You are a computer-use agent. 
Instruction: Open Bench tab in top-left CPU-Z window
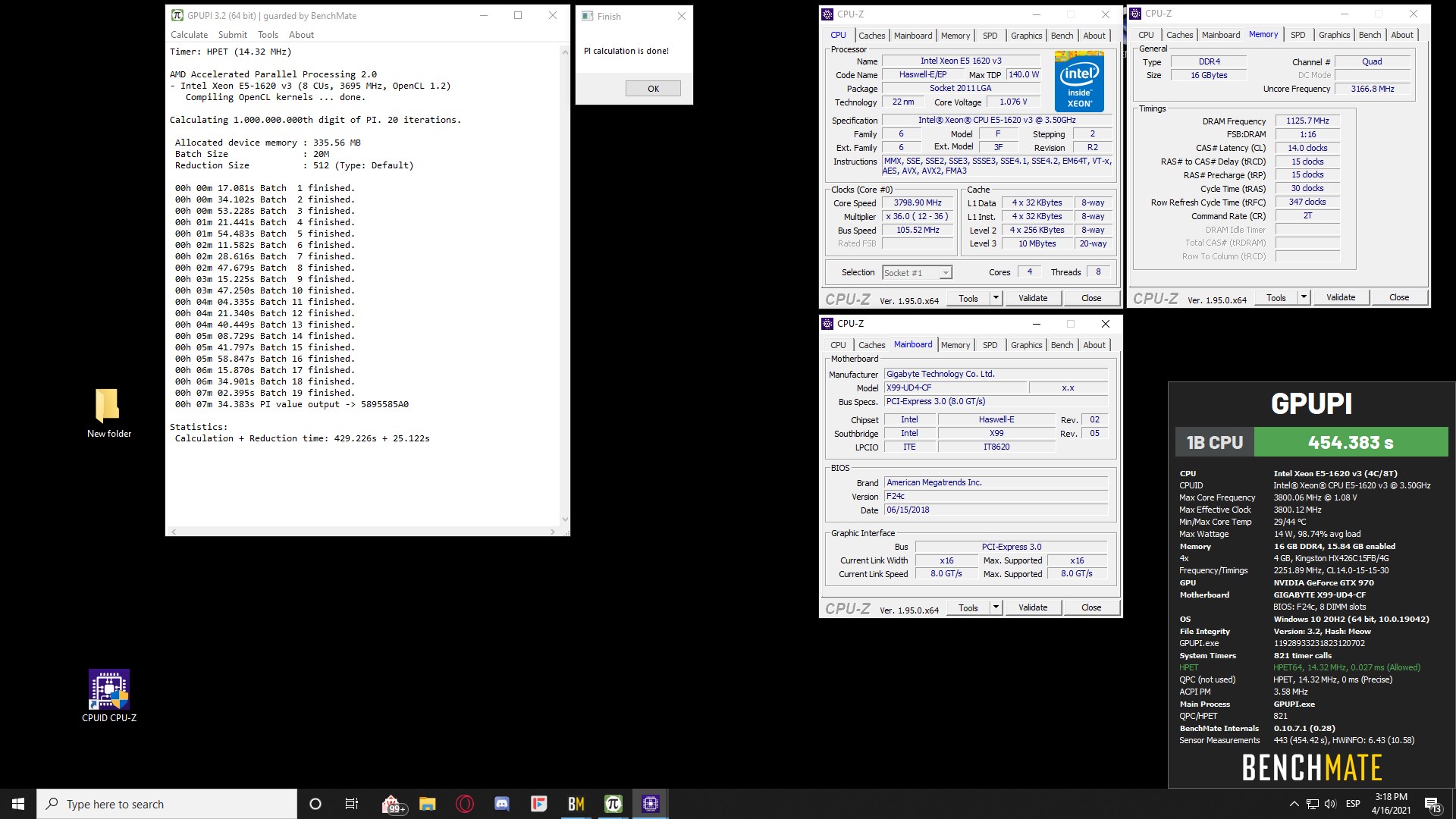1062,36
